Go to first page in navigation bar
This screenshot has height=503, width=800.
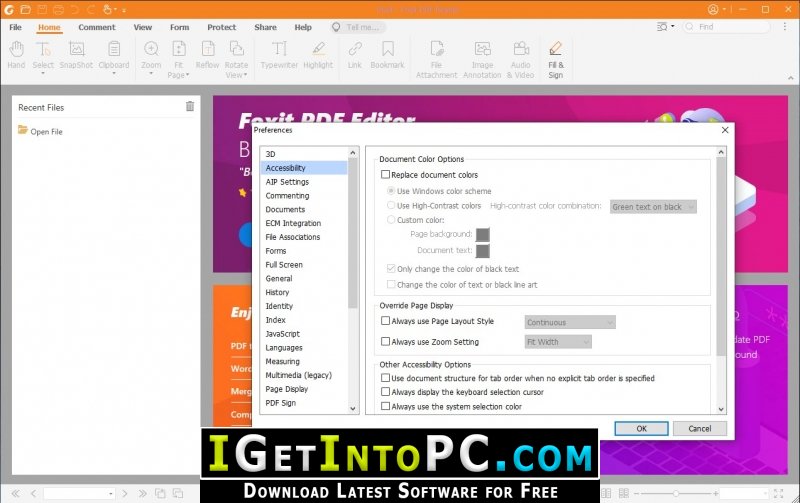(x=16, y=493)
